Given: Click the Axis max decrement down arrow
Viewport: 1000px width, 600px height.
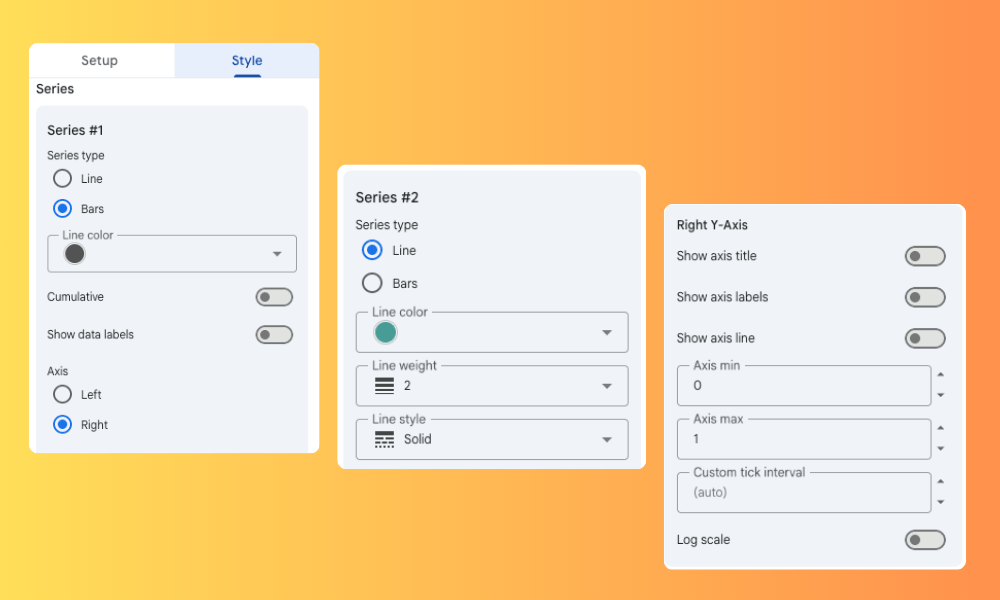Looking at the screenshot, I should 940,449.
